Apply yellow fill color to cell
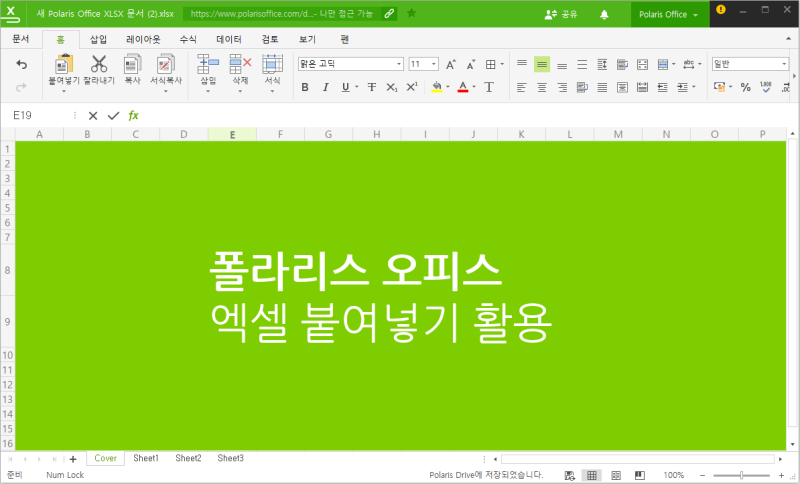The image size is (800, 484). [x=437, y=87]
